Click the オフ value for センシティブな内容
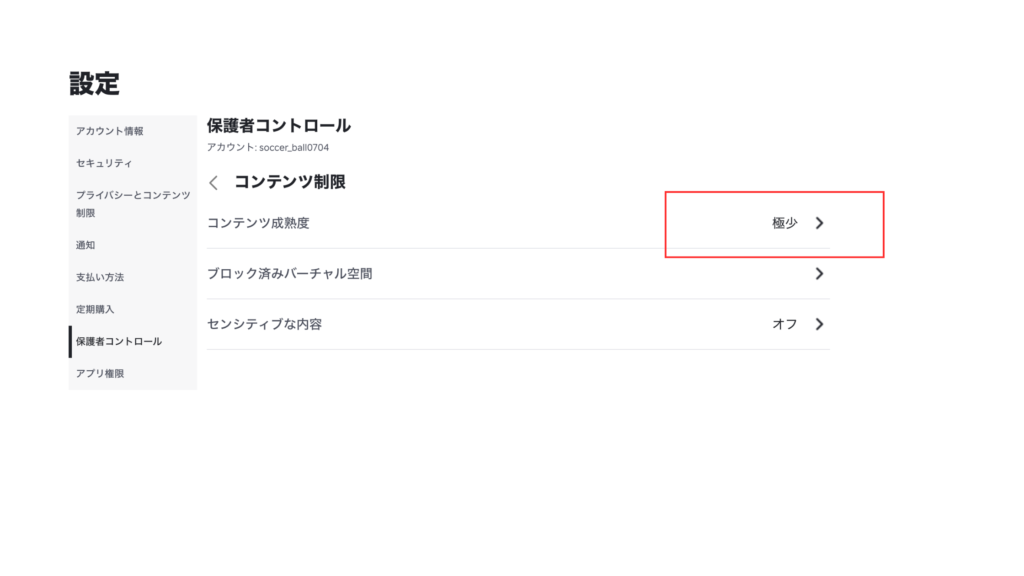Viewport: 1024px width, 576px height. [784, 324]
